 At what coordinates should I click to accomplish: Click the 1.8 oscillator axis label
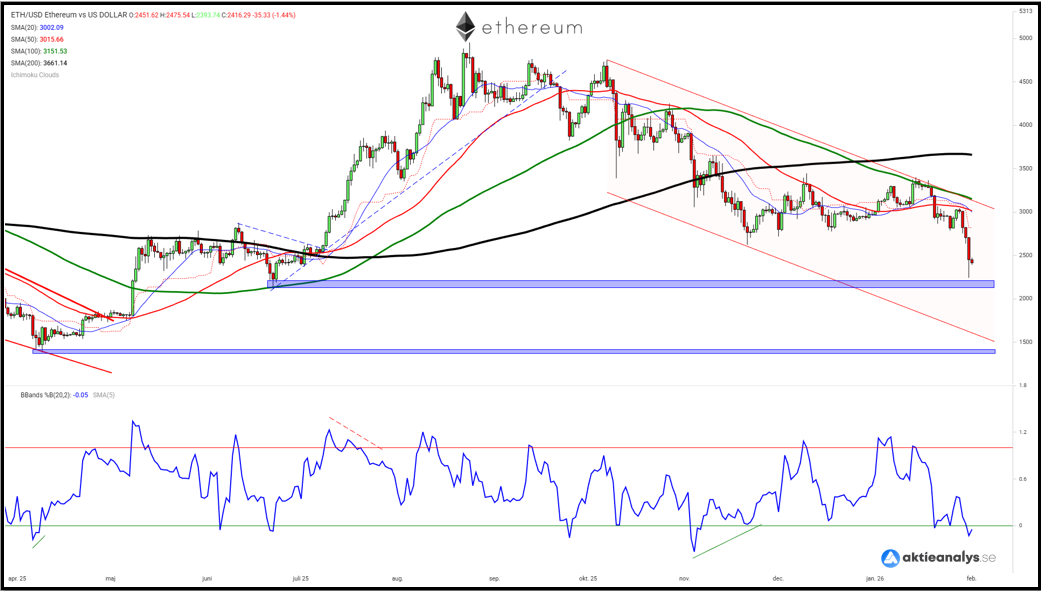point(1022,385)
